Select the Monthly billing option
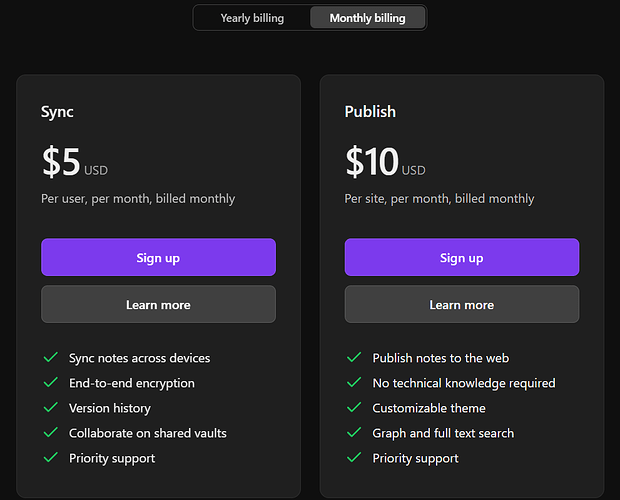The image size is (620, 500). (367, 18)
